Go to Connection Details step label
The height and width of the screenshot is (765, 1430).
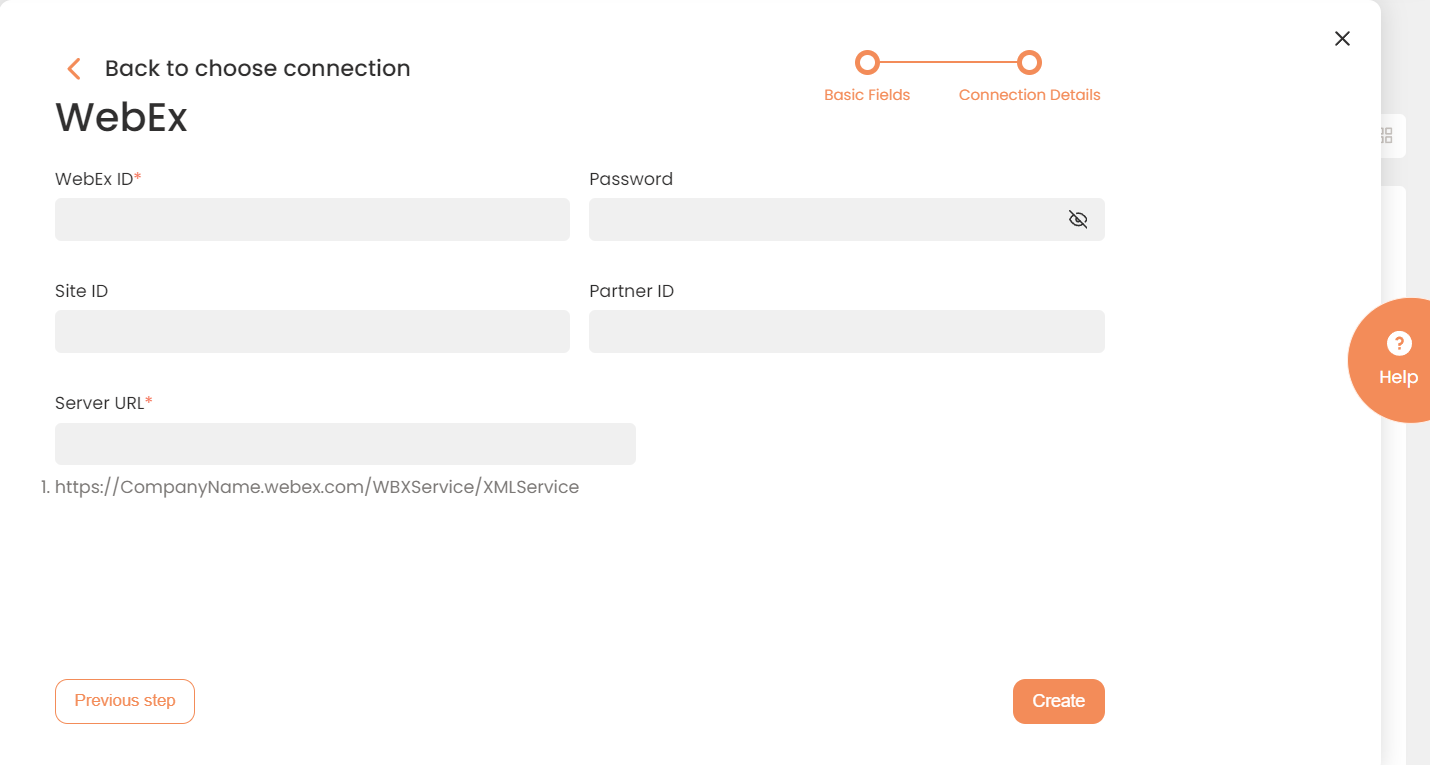[x=1029, y=95]
